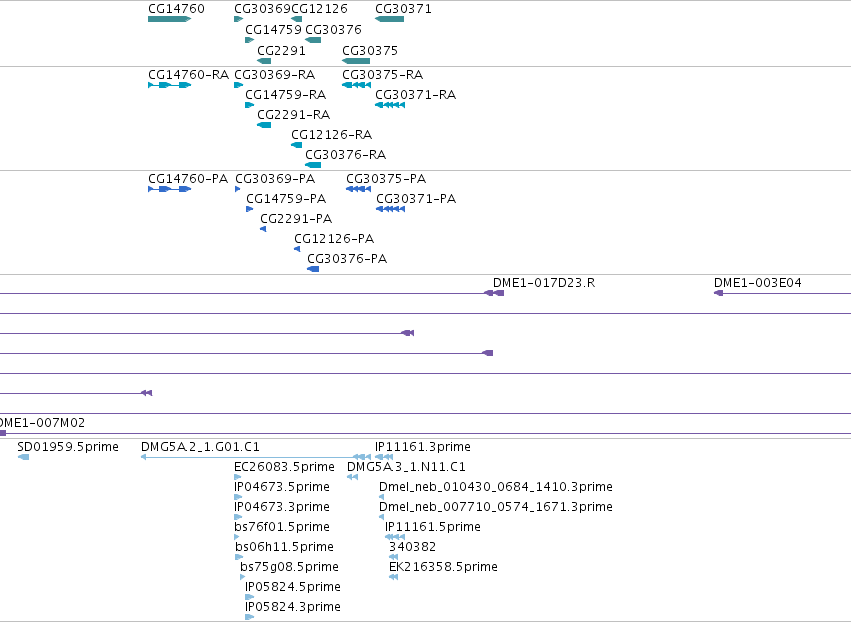Select the CG12126-RA transcript label
Viewport: 851px width, 622px height.
pyautogui.click(x=331, y=135)
